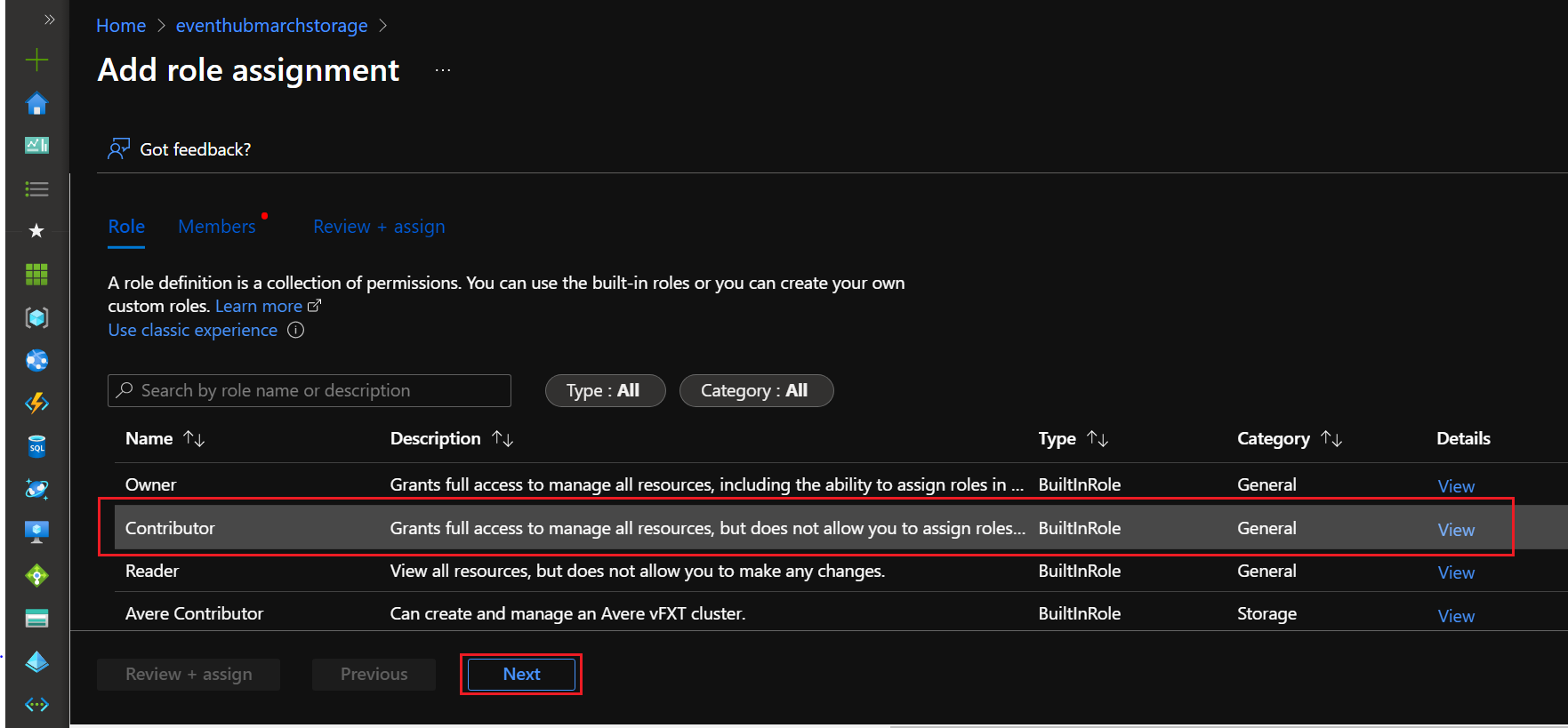The height and width of the screenshot is (728, 1568).
Task: Open the Category : All filter
Action: point(755,391)
